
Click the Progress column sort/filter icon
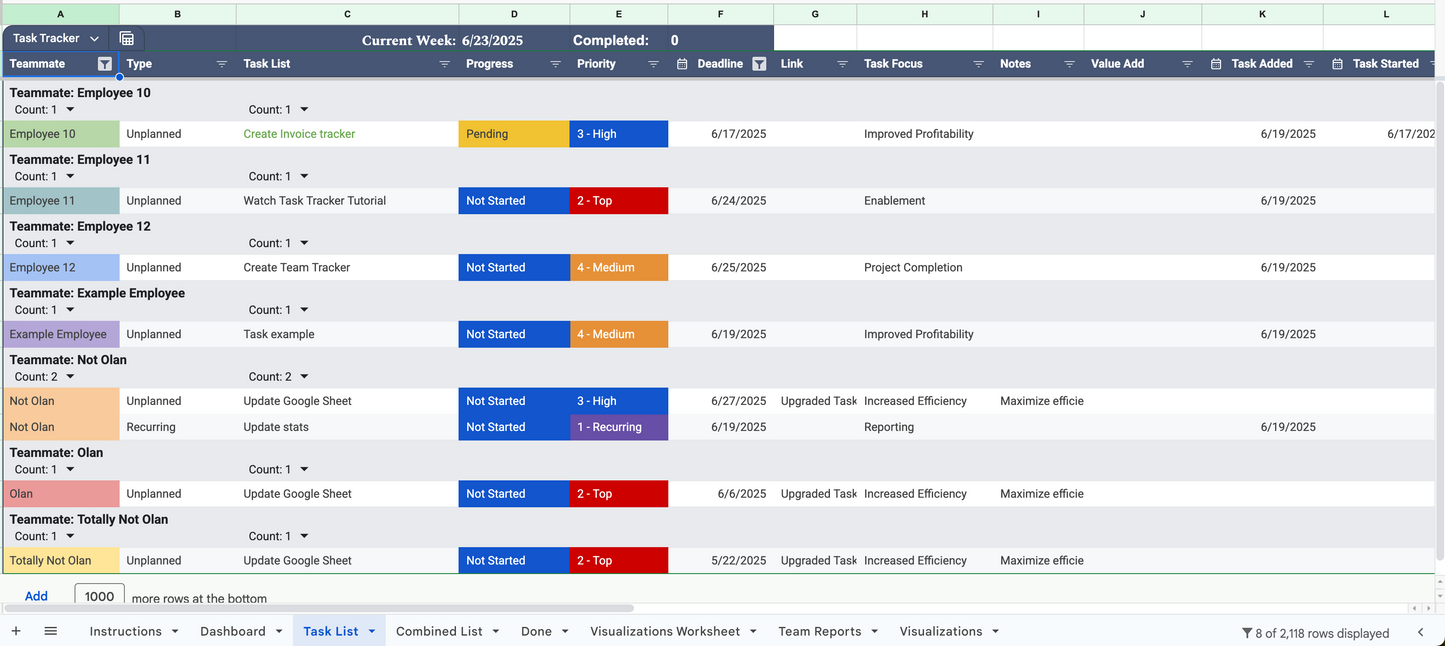pyautogui.click(x=555, y=64)
